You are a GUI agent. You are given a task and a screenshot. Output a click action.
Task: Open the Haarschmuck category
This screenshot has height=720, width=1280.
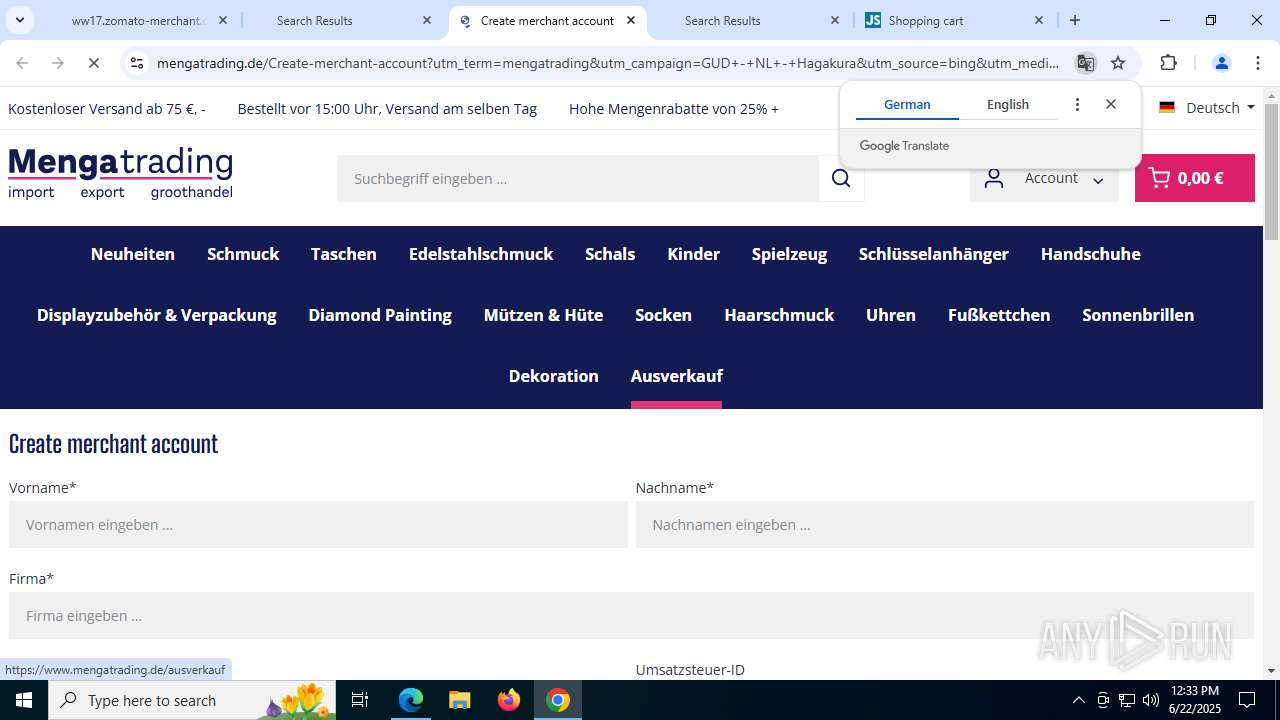(x=779, y=315)
